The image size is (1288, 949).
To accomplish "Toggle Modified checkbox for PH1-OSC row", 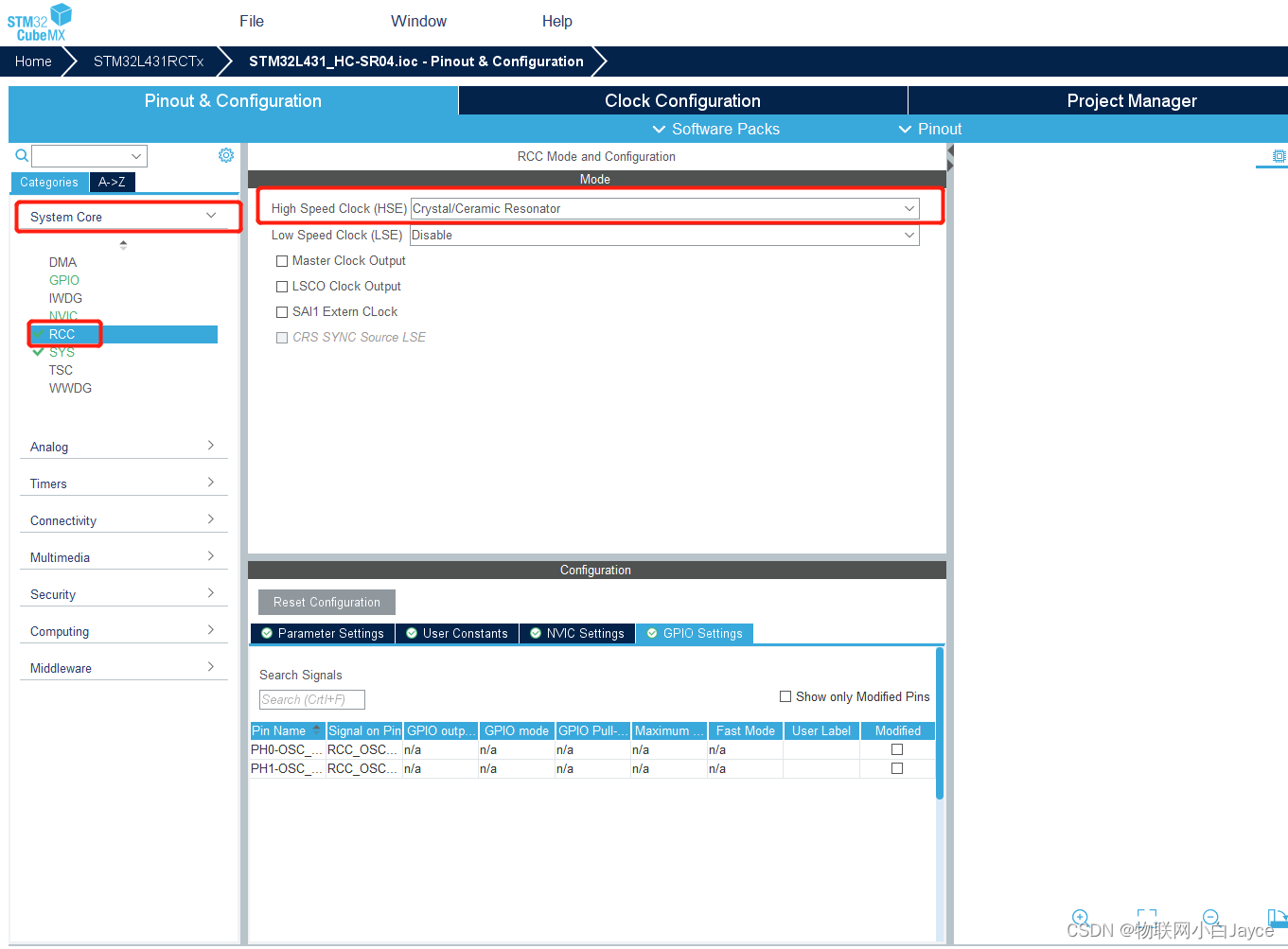I will [x=897, y=768].
